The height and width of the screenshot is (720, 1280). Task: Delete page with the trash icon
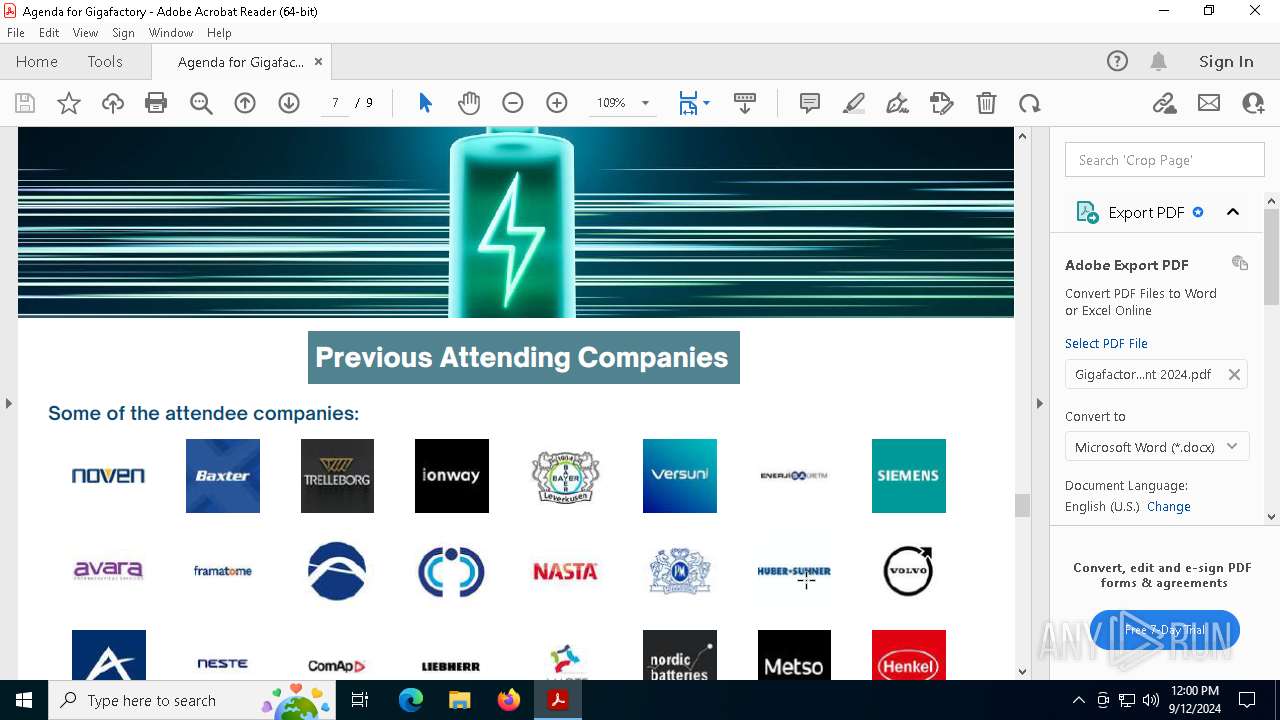point(986,103)
